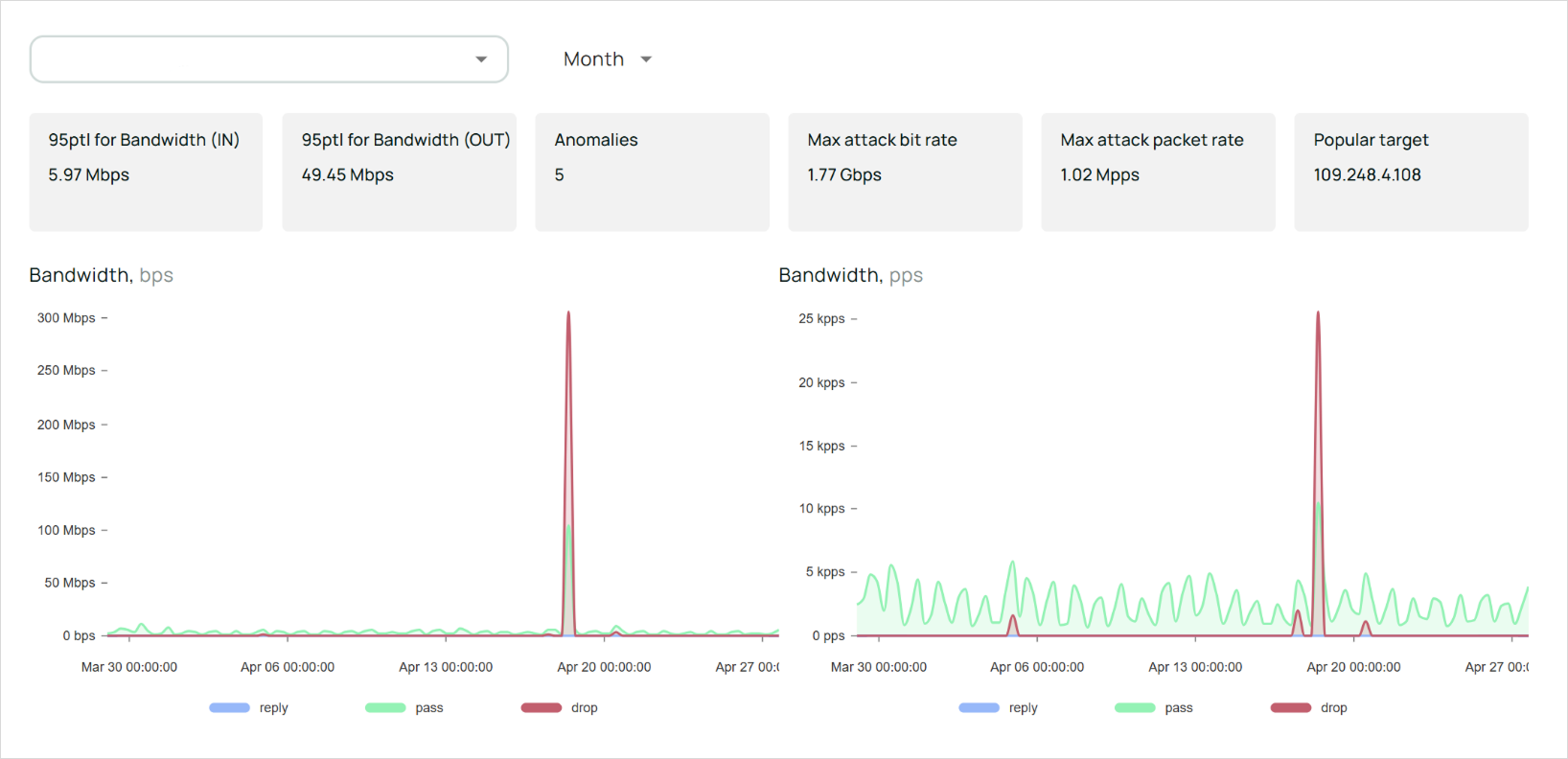Screen dimensions: 1568x759
Task: Click the 10 kpps y-axis label
Action: (x=821, y=509)
